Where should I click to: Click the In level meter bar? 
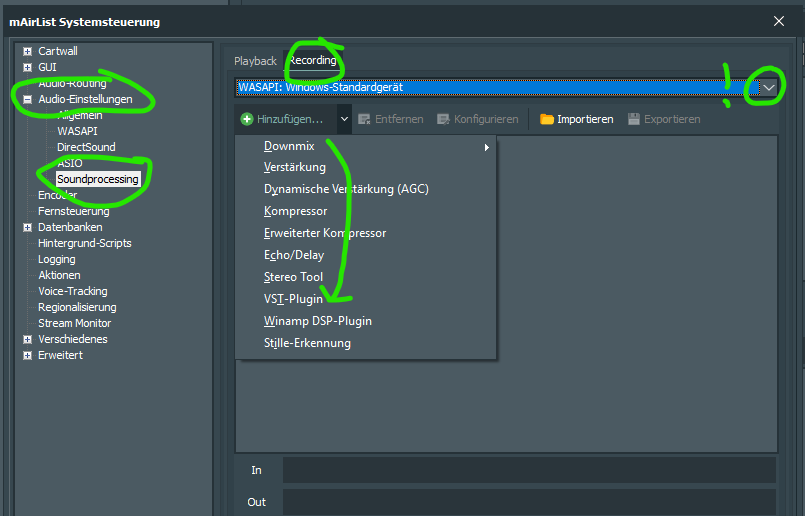point(529,470)
